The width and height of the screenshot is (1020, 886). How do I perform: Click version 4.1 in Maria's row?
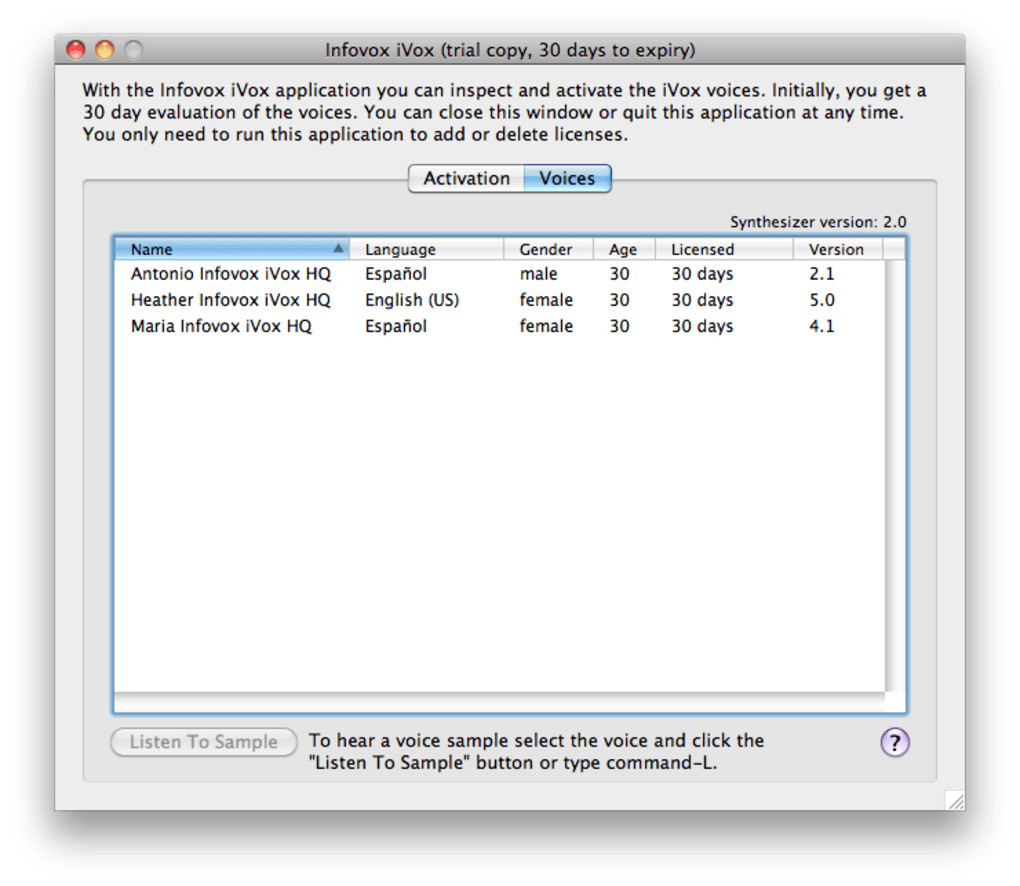(822, 326)
